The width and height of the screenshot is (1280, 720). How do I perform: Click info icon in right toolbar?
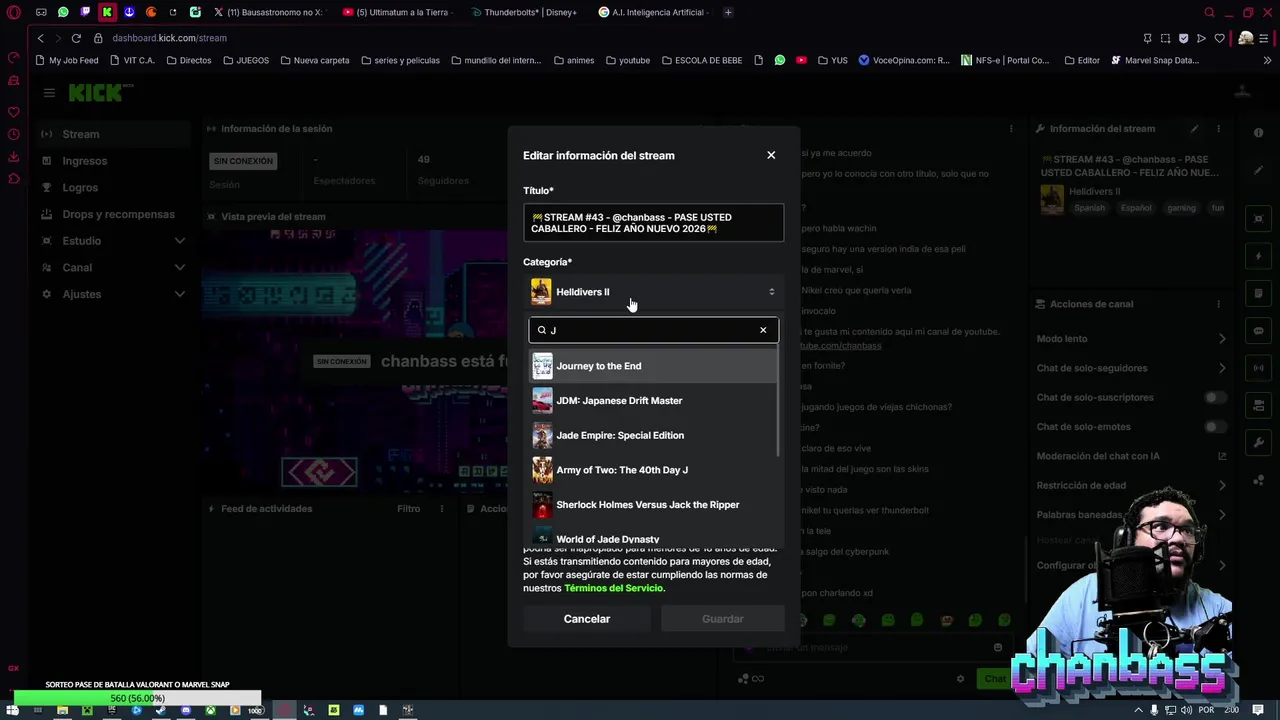tap(1259, 133)
